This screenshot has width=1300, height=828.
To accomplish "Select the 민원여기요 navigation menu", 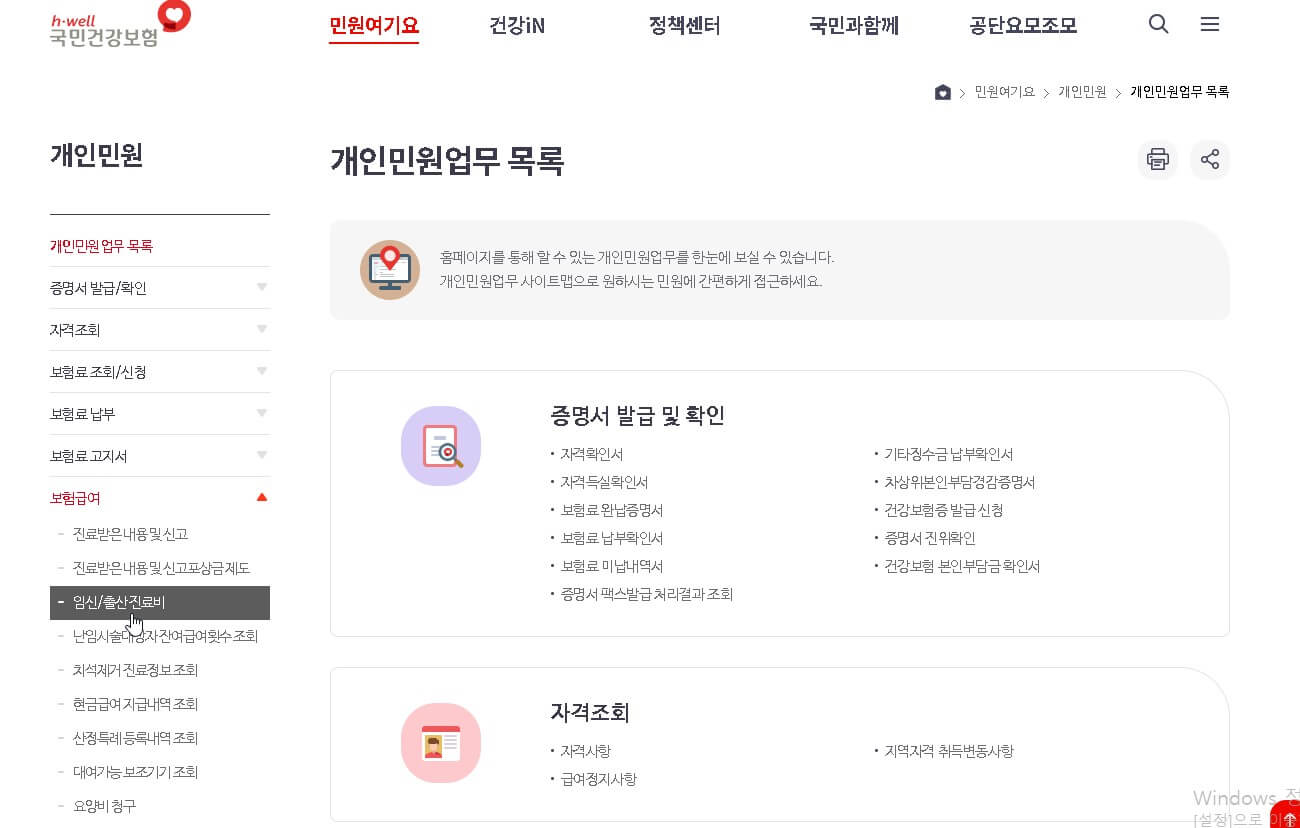I will click(x=374, y=27).
